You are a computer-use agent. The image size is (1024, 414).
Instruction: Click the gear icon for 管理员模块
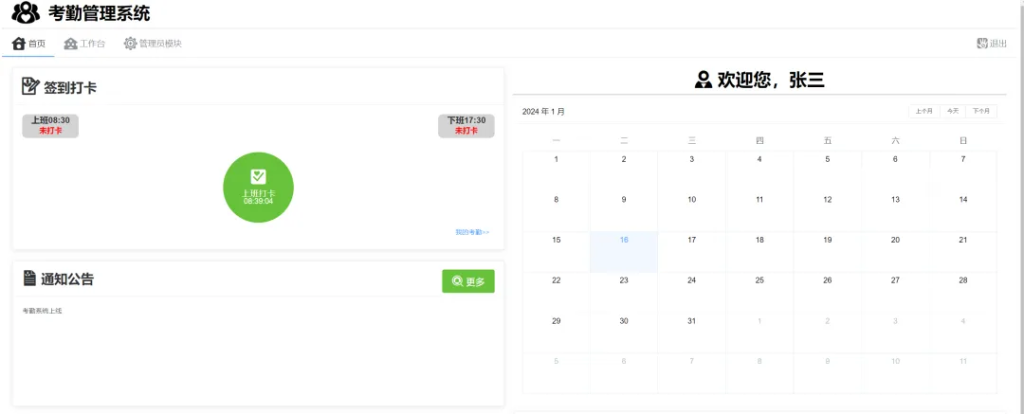(x=130, y=44)
